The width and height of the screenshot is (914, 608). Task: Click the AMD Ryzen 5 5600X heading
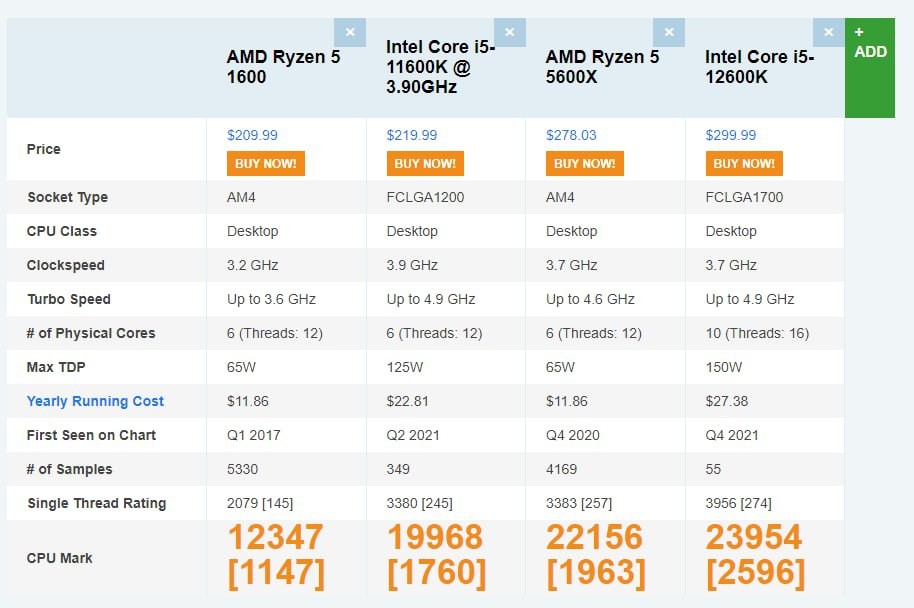(x=602, y=67)
